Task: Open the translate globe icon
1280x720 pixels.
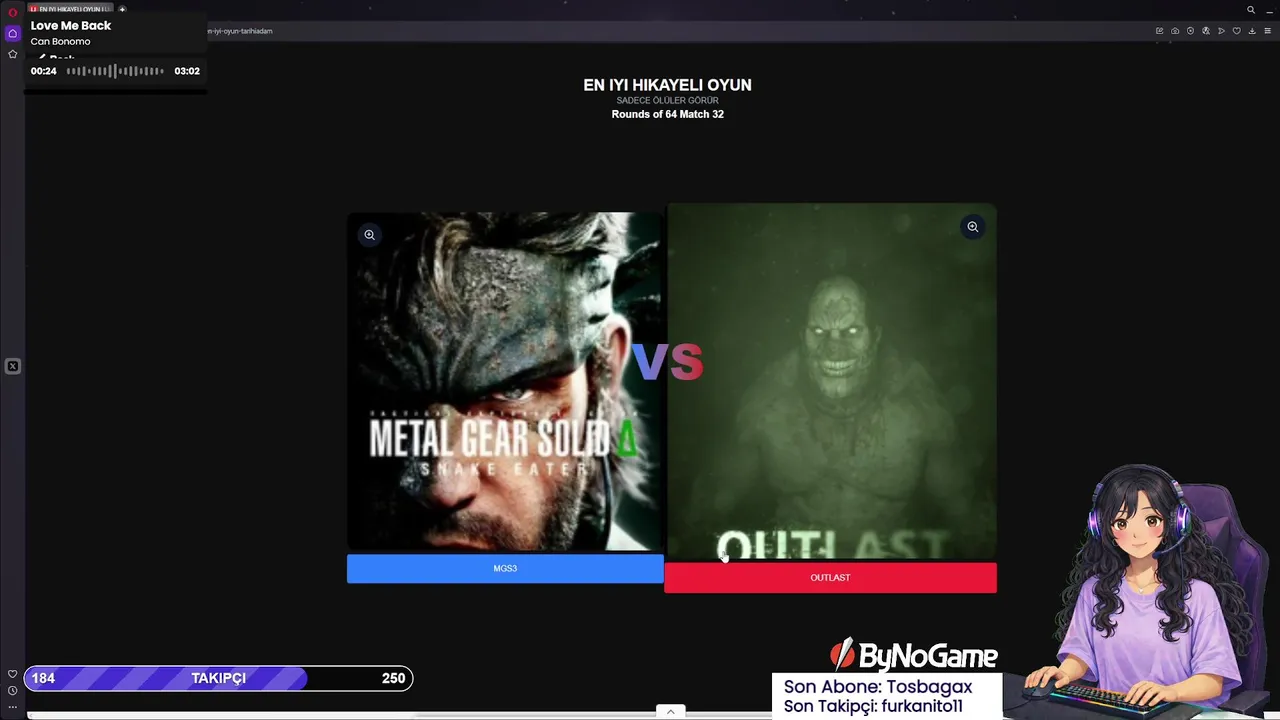Action: click(1206, 31)
